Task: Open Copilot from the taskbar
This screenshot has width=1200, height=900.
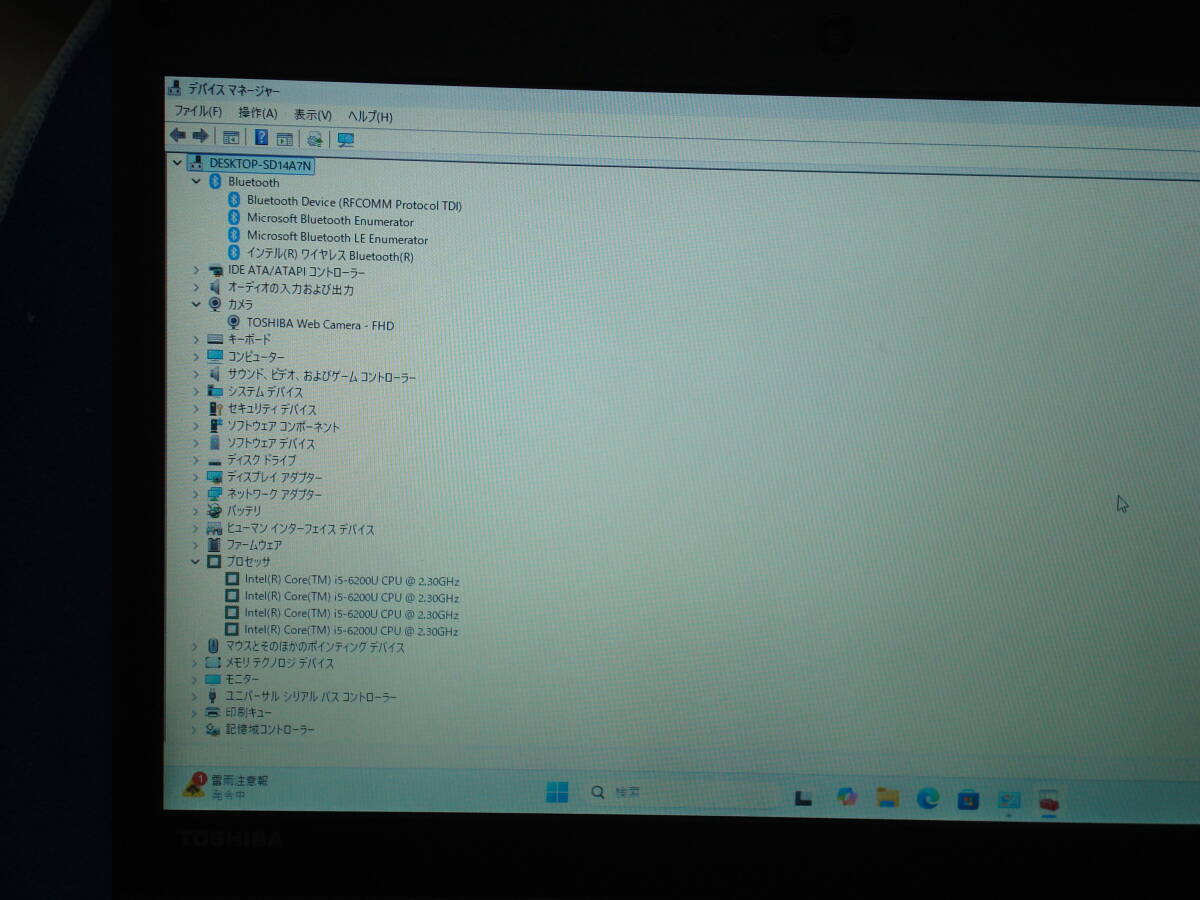Action: click(x=847, y=796)
